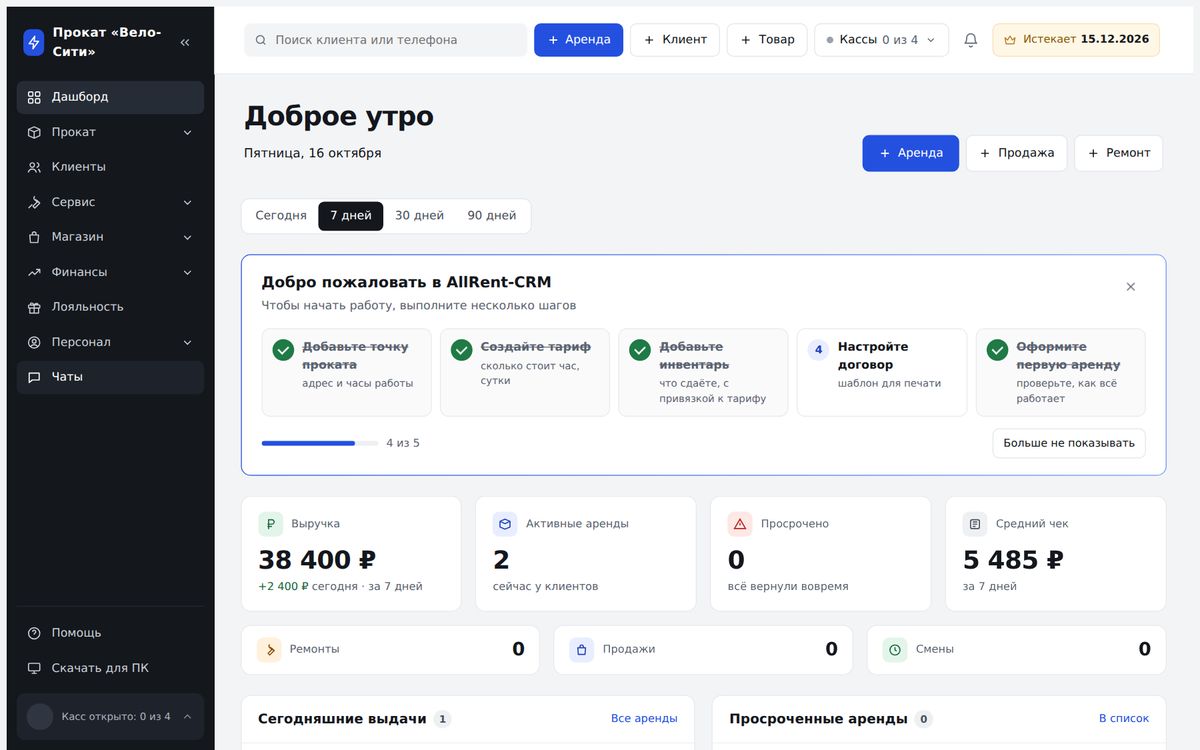Click the Сервис tools icon
The width and height of the screenshot is (1200, 750).
(34, 202)
